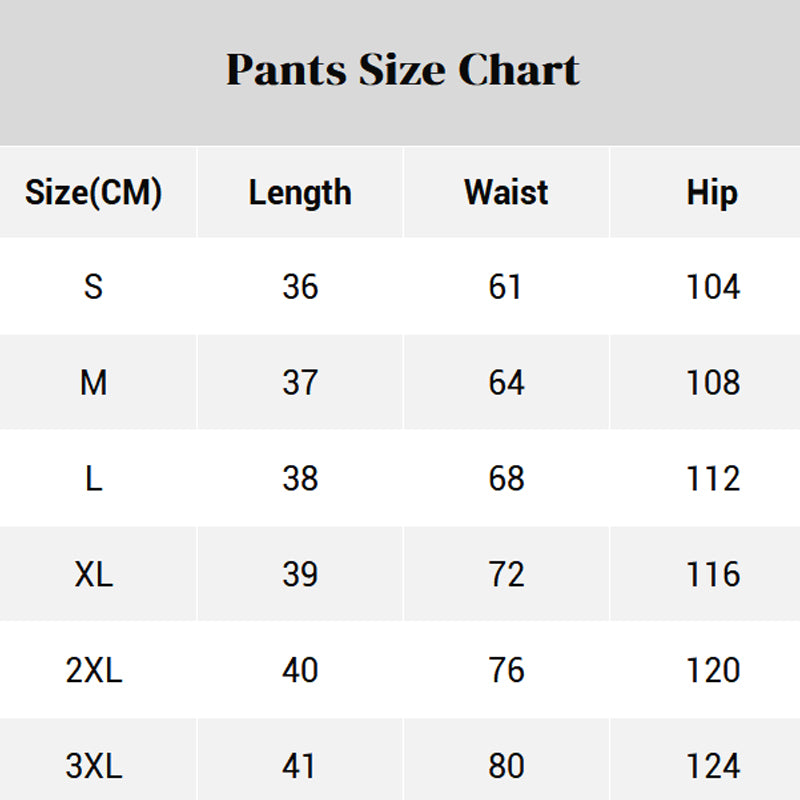Select waist value 76 for size 2XL

coord(506,671)
